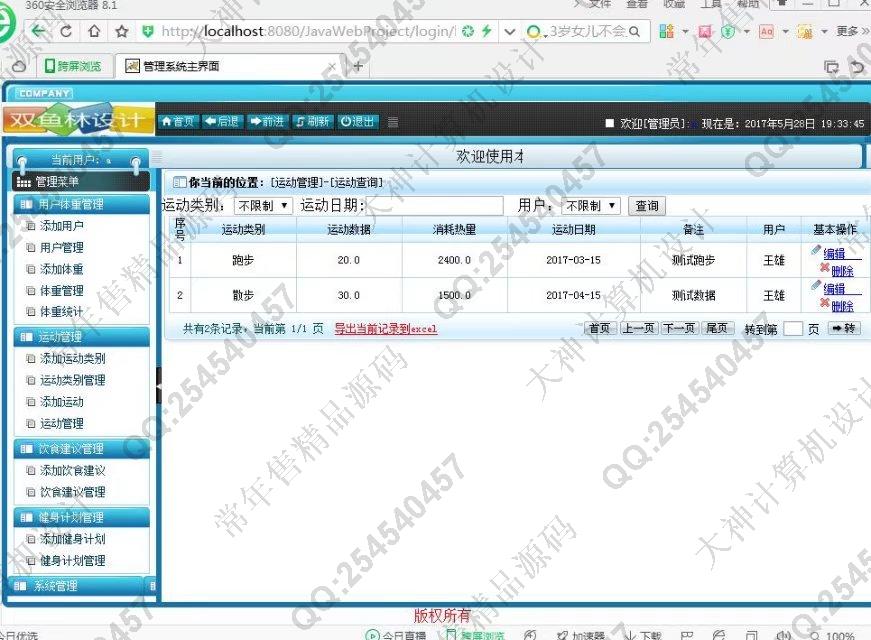The width and height of the screenshot is (871, 640).
Task: Open 更多 extensions menu
Action: click(852, 31)
